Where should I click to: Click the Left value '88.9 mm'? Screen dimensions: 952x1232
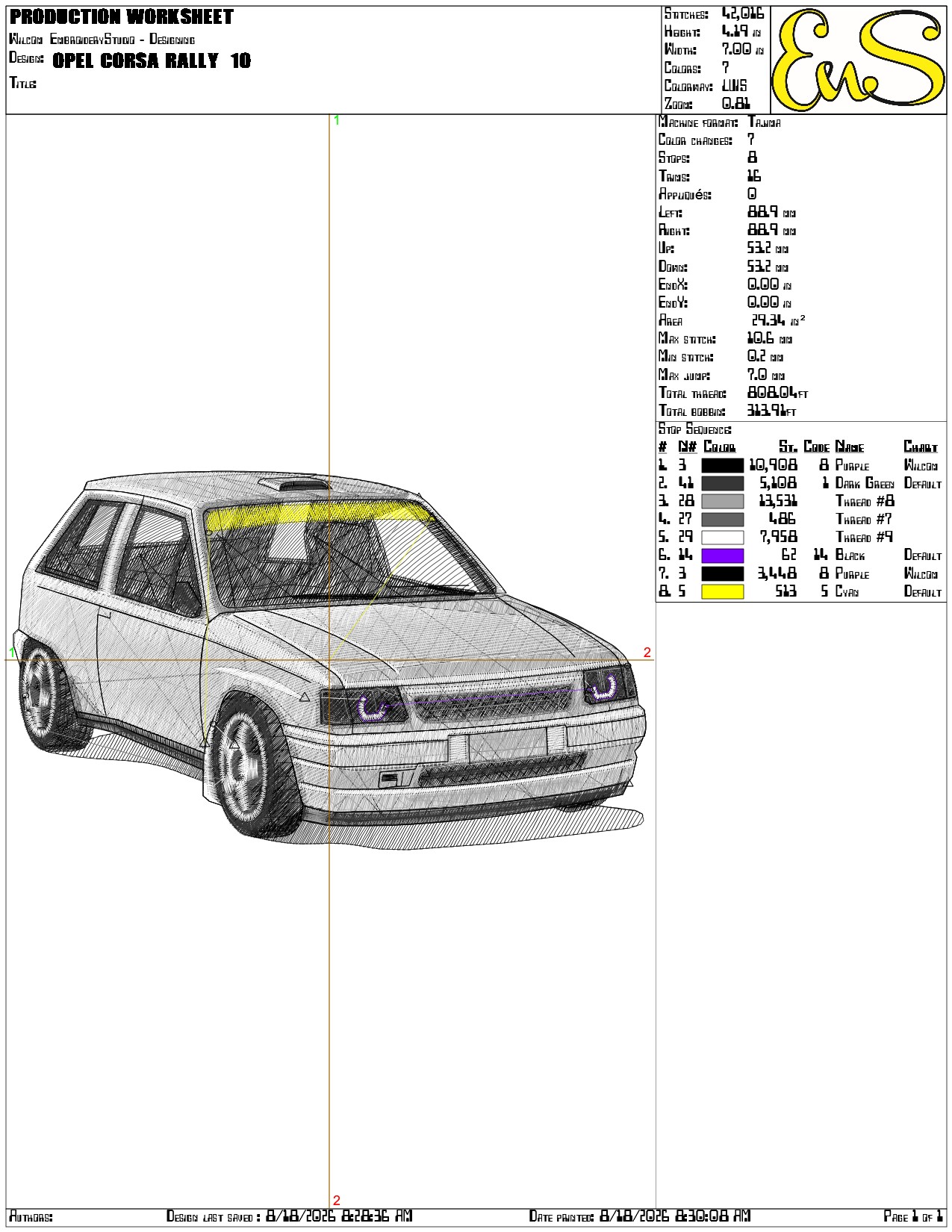pos(771,212)
